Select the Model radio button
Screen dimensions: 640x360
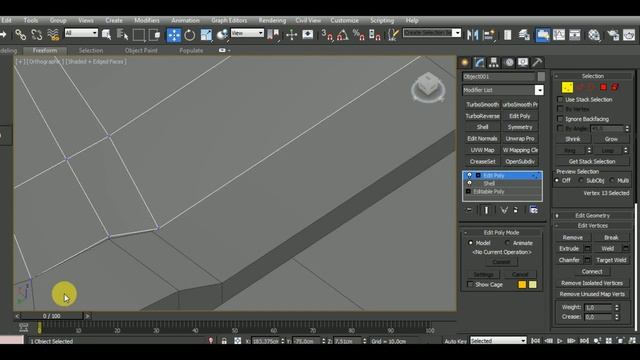point(470,242)
